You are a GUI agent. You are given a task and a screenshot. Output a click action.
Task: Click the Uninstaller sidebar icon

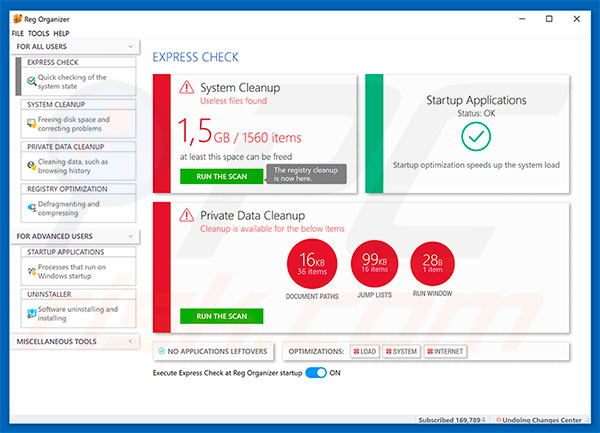(x=32, y=313)
